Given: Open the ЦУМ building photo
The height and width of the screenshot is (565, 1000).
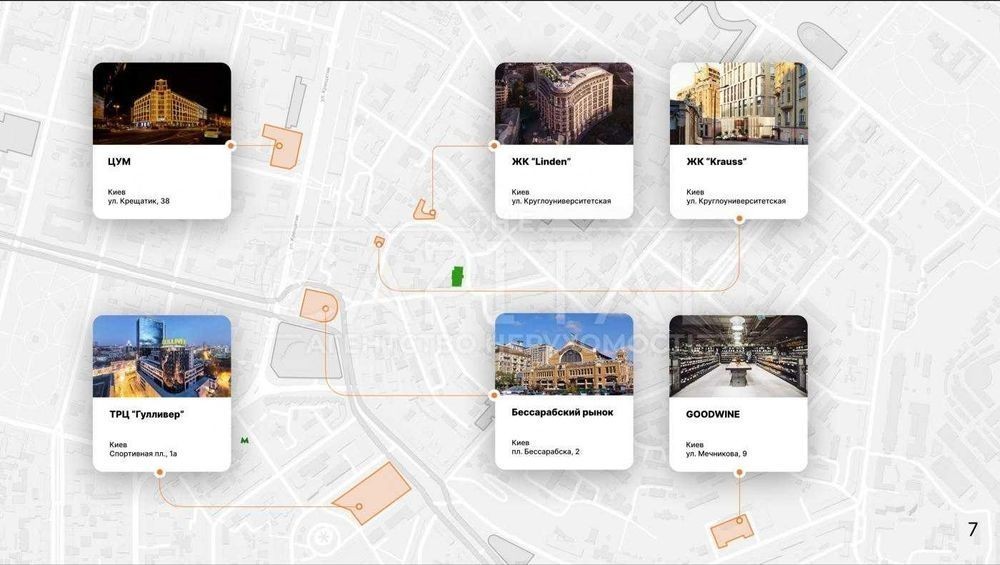Looking at the screenshot, I should tap(162, 103).
